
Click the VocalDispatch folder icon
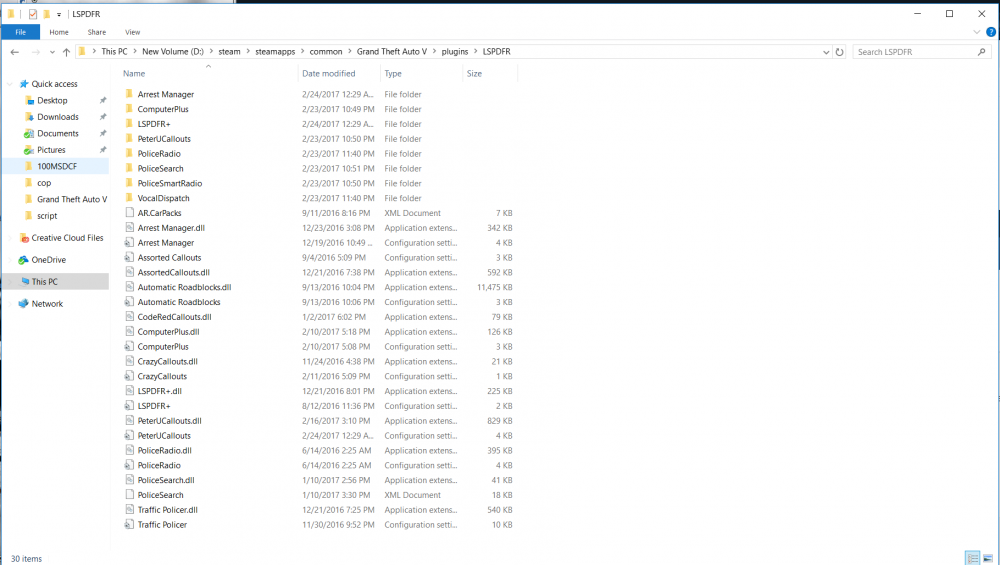129,198
